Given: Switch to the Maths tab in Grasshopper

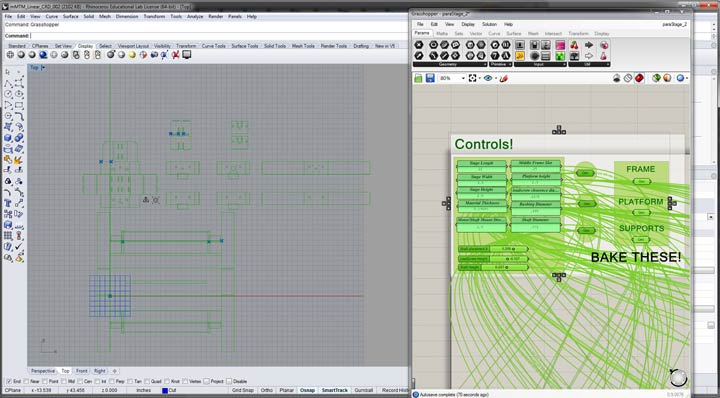Looking at the screenshot, I should (442, 34).
